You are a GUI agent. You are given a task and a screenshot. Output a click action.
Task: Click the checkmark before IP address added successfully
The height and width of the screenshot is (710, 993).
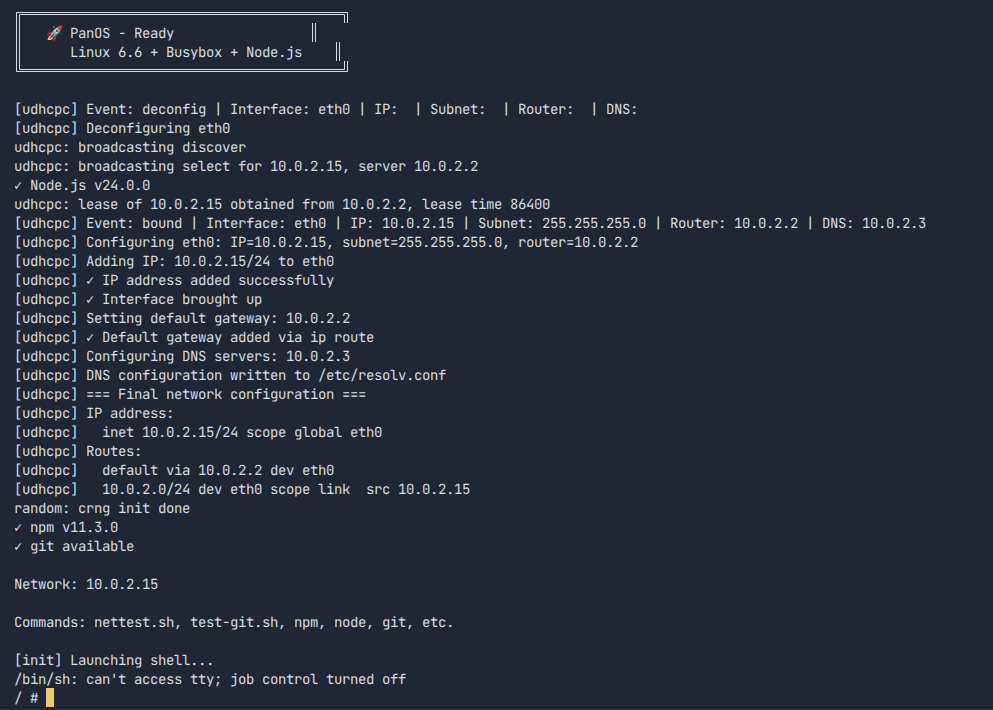(91, 280)
